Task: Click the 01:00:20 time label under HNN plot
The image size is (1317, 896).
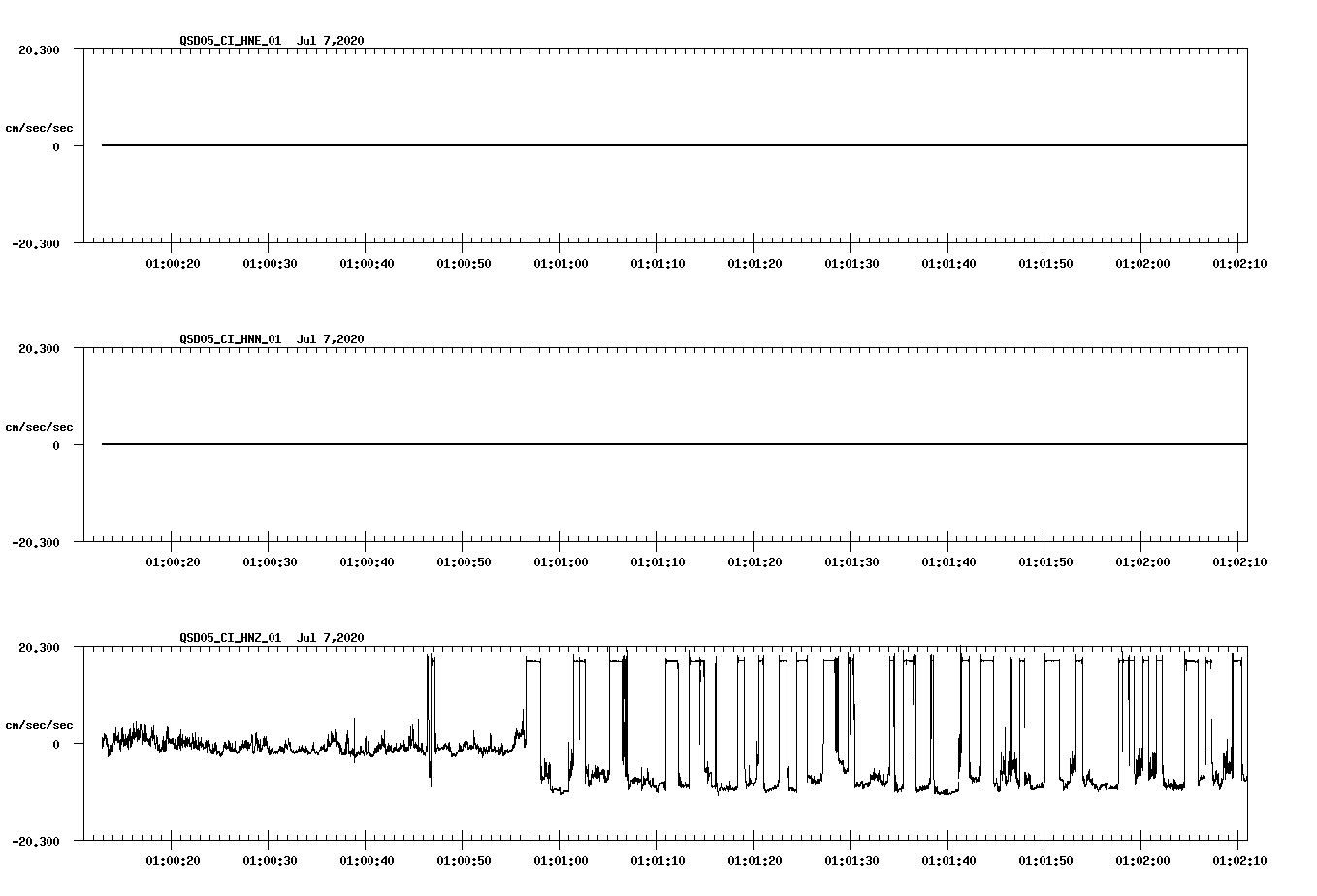Action: 173,561
